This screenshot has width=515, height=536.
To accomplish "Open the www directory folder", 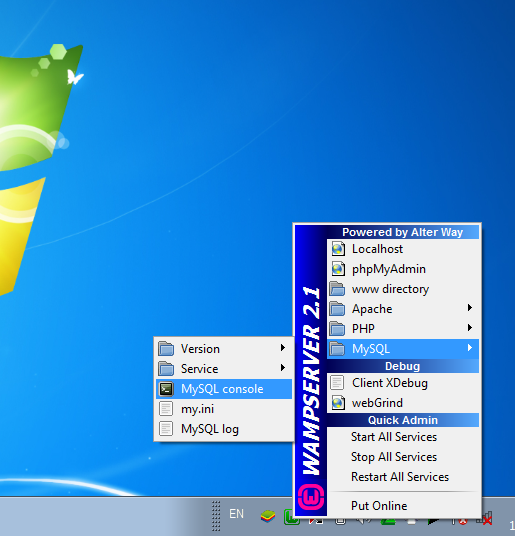I will tap(403, 289).
